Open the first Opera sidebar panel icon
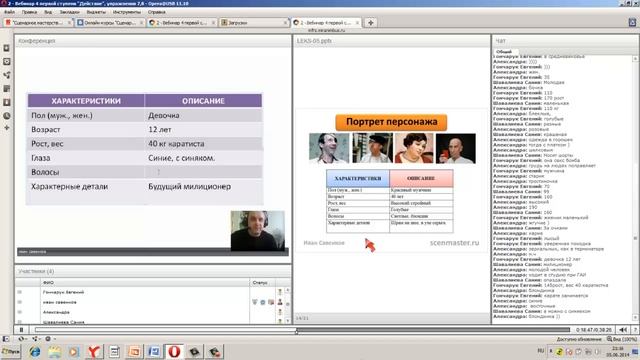 [x=7, y=48]
